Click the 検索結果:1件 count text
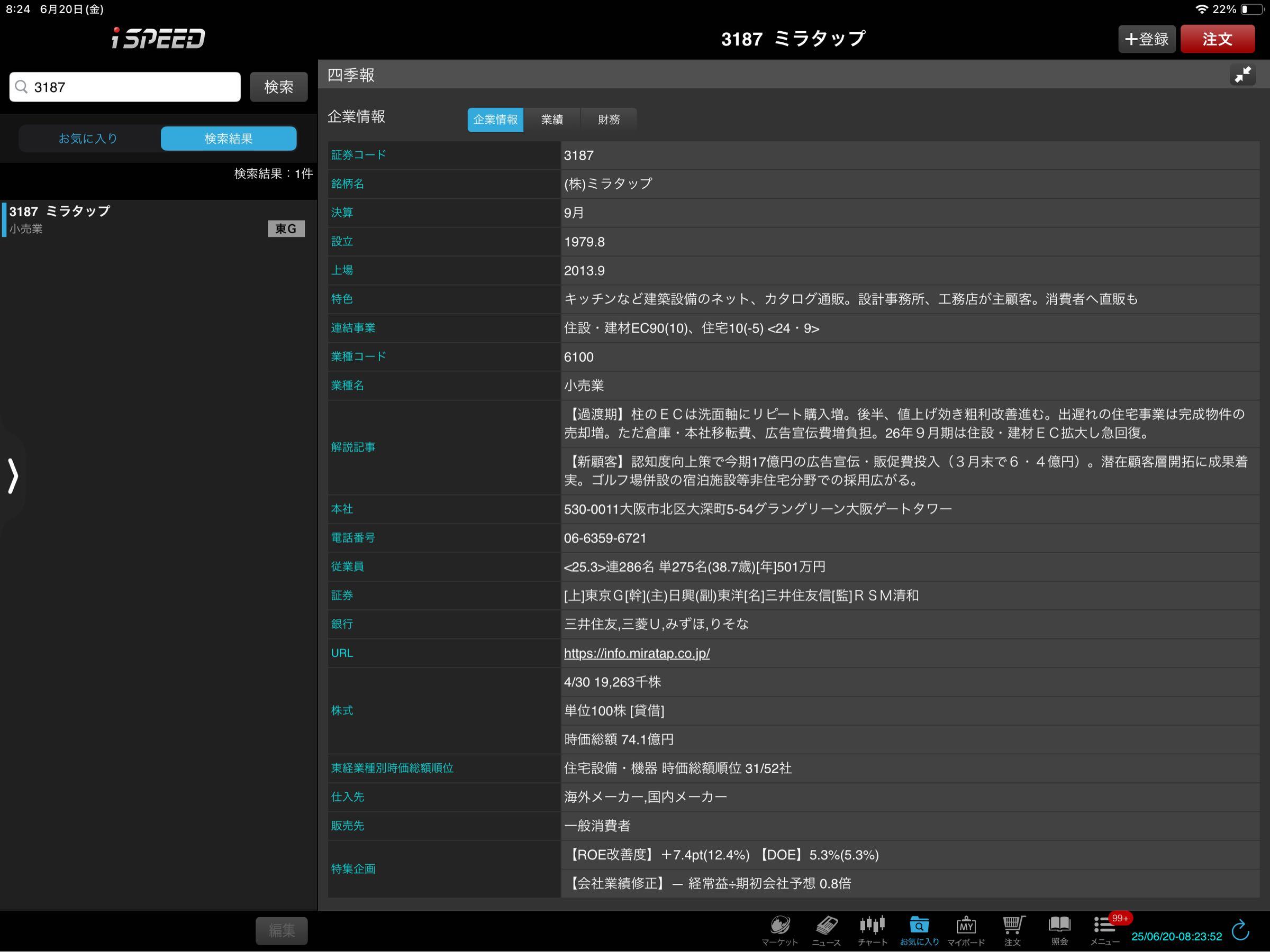 [x=273, y=174]
